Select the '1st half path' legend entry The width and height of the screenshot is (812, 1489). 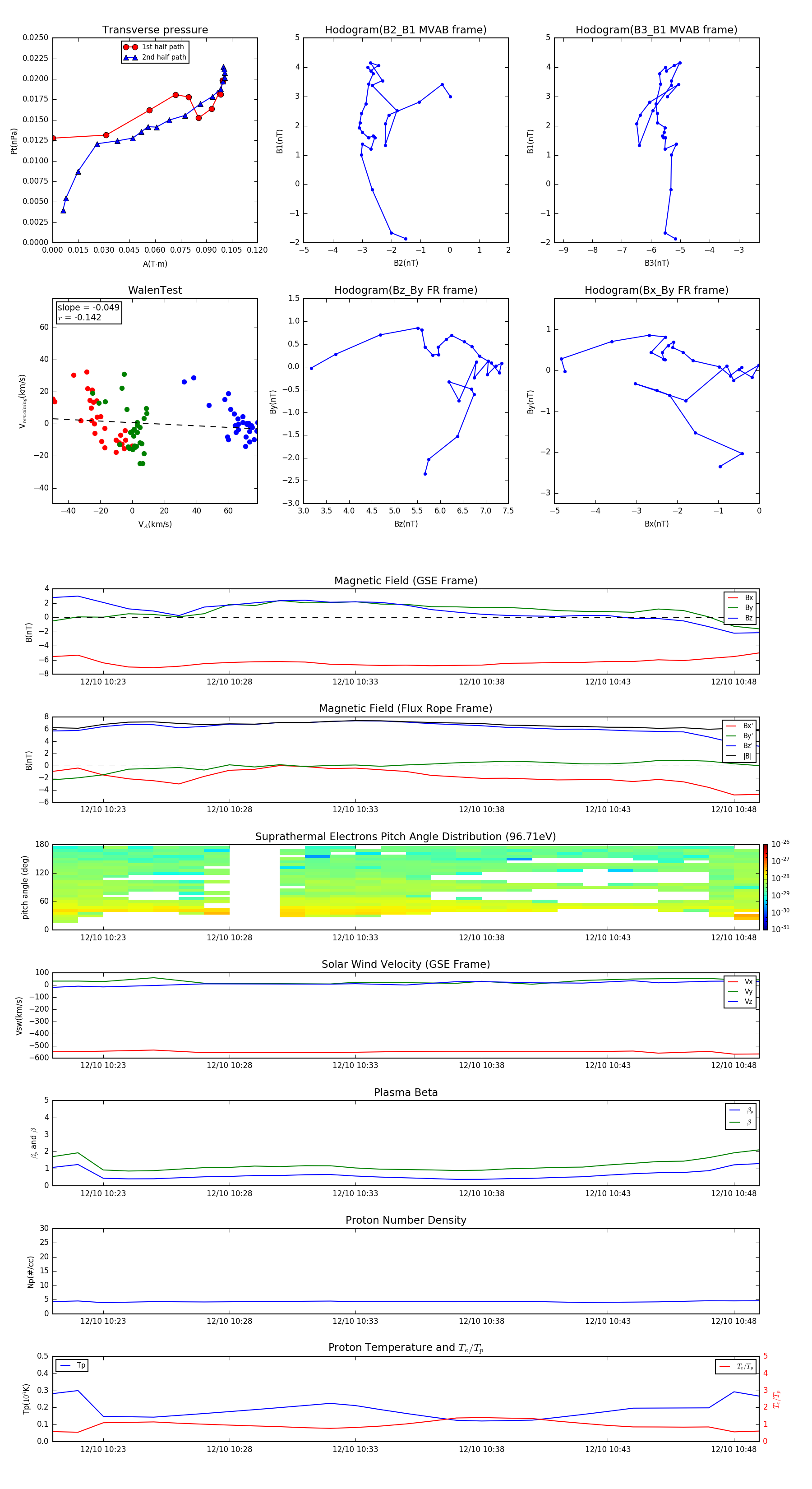[x=154, y=47]
